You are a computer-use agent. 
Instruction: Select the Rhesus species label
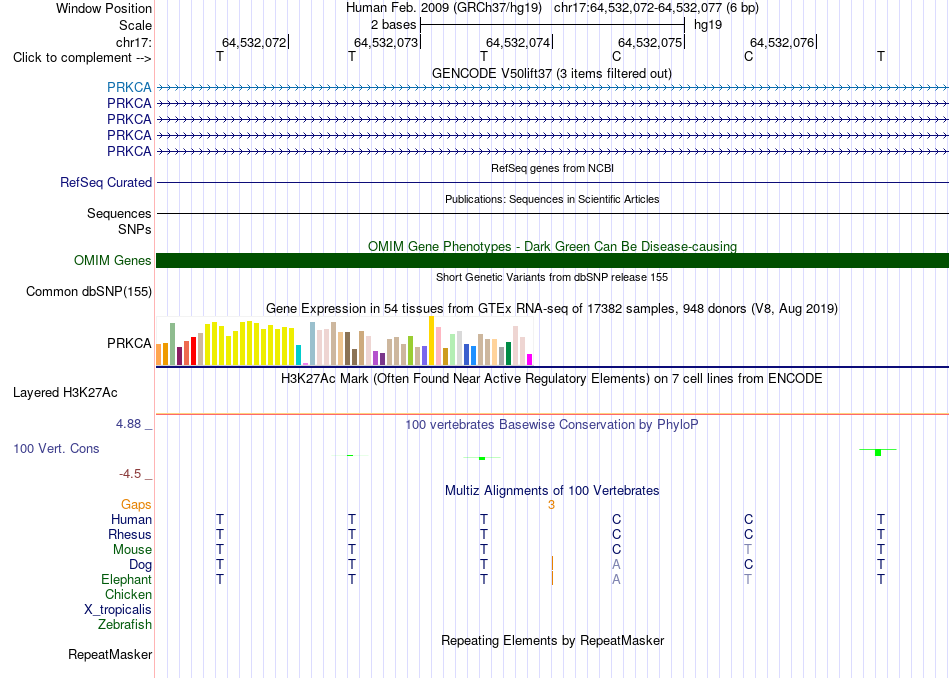(130, 534)
